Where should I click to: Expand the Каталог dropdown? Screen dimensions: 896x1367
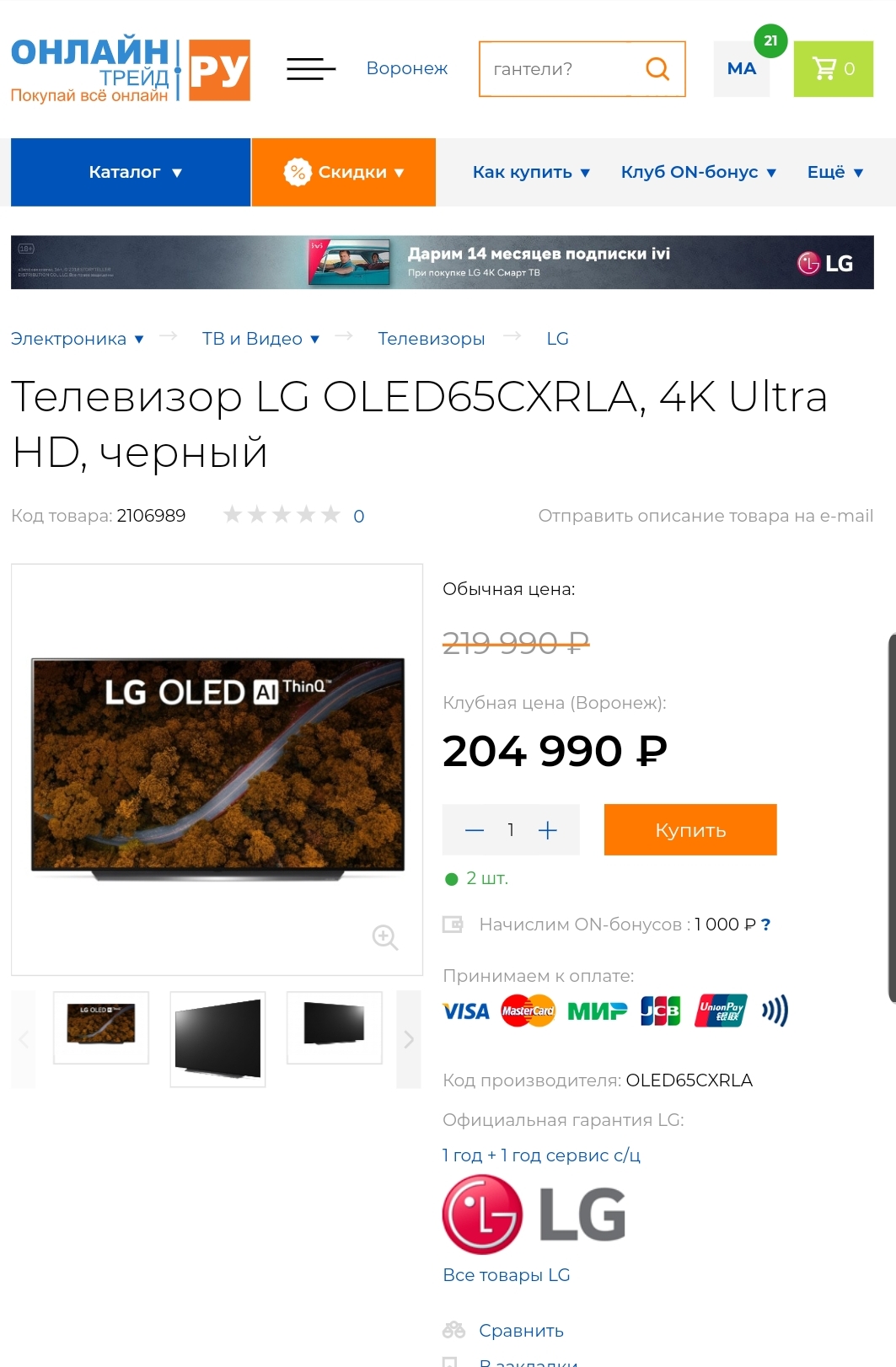(131, 172)
